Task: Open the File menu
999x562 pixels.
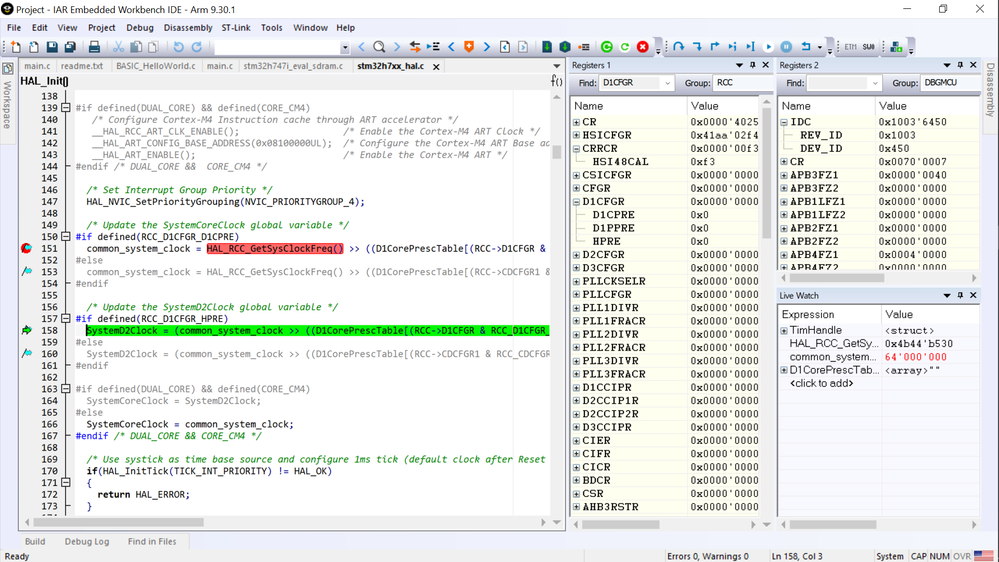Action: (14, 27)
